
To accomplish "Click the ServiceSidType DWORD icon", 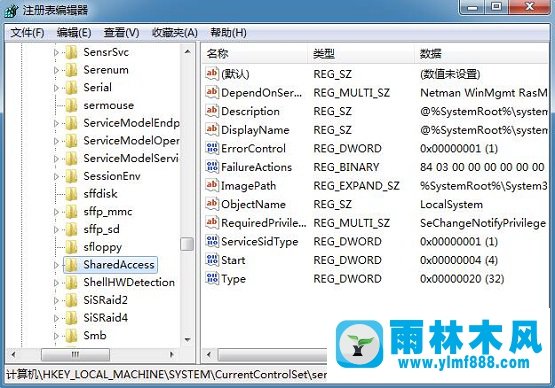I will [x=212, y=241].
